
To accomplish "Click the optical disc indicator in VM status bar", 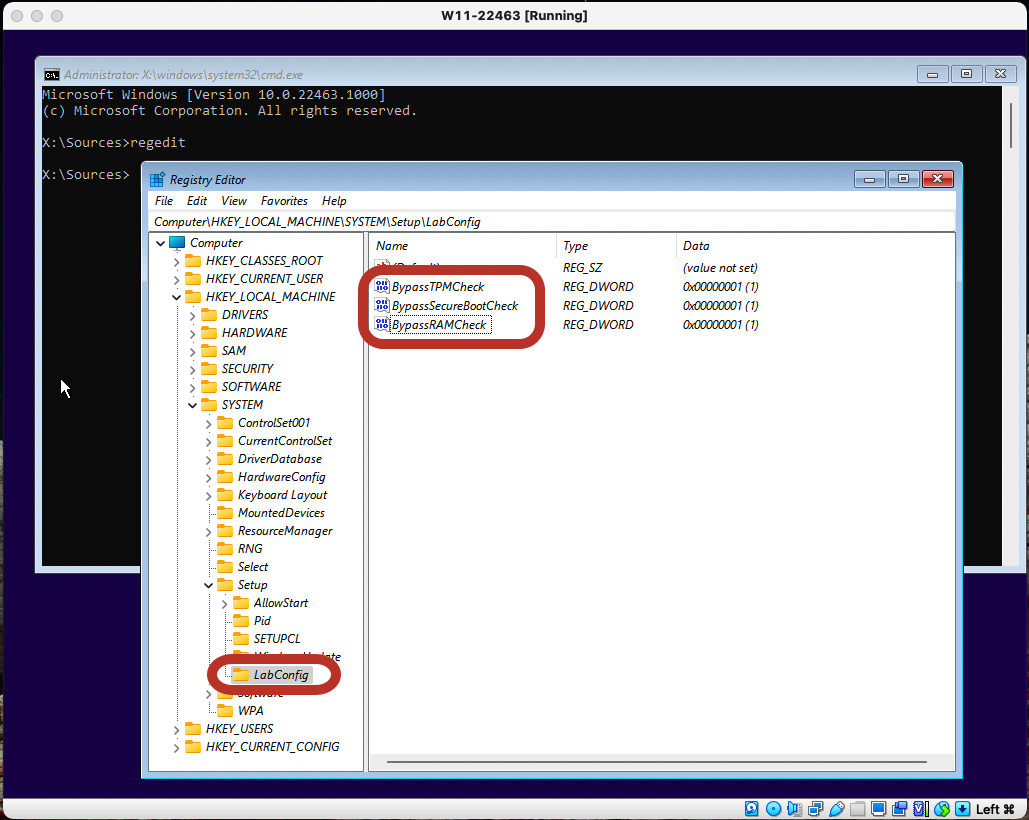I will (x=773, y=808).
